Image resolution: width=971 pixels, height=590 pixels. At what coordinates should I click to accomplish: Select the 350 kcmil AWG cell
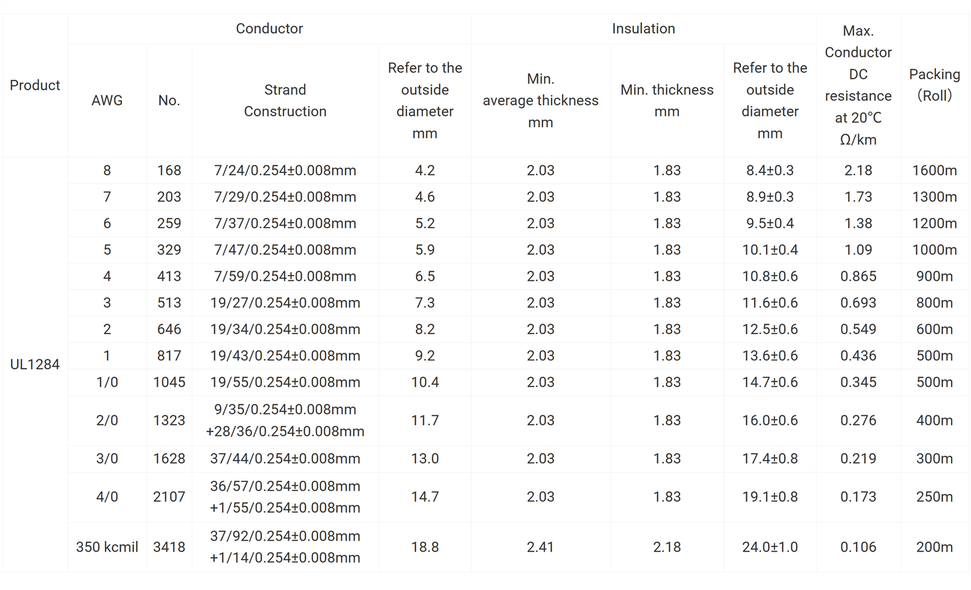click(x=107, y=547)
